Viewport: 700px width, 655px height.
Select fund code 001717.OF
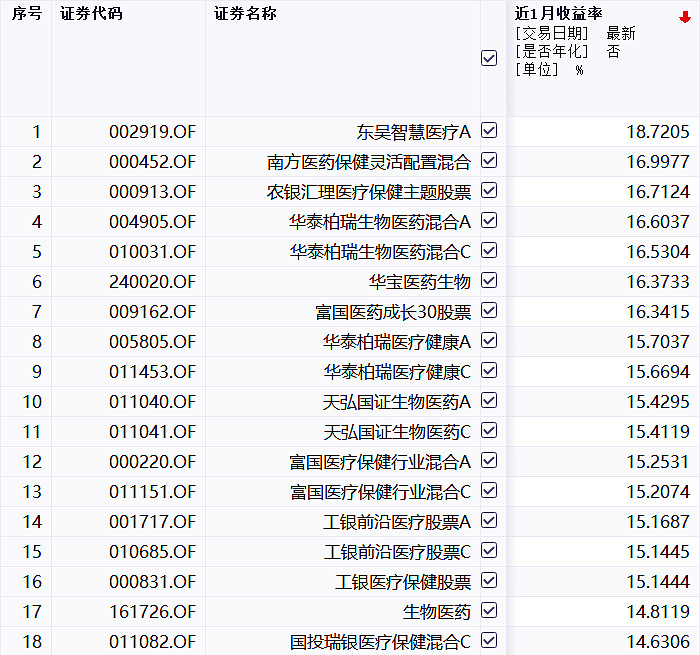(x=152, y=521)
